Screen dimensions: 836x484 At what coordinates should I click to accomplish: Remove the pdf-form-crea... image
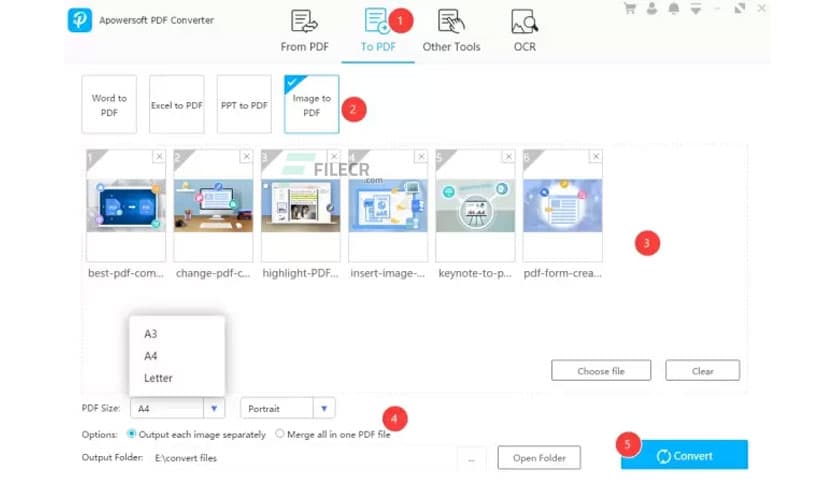click(x=596, y=156)
